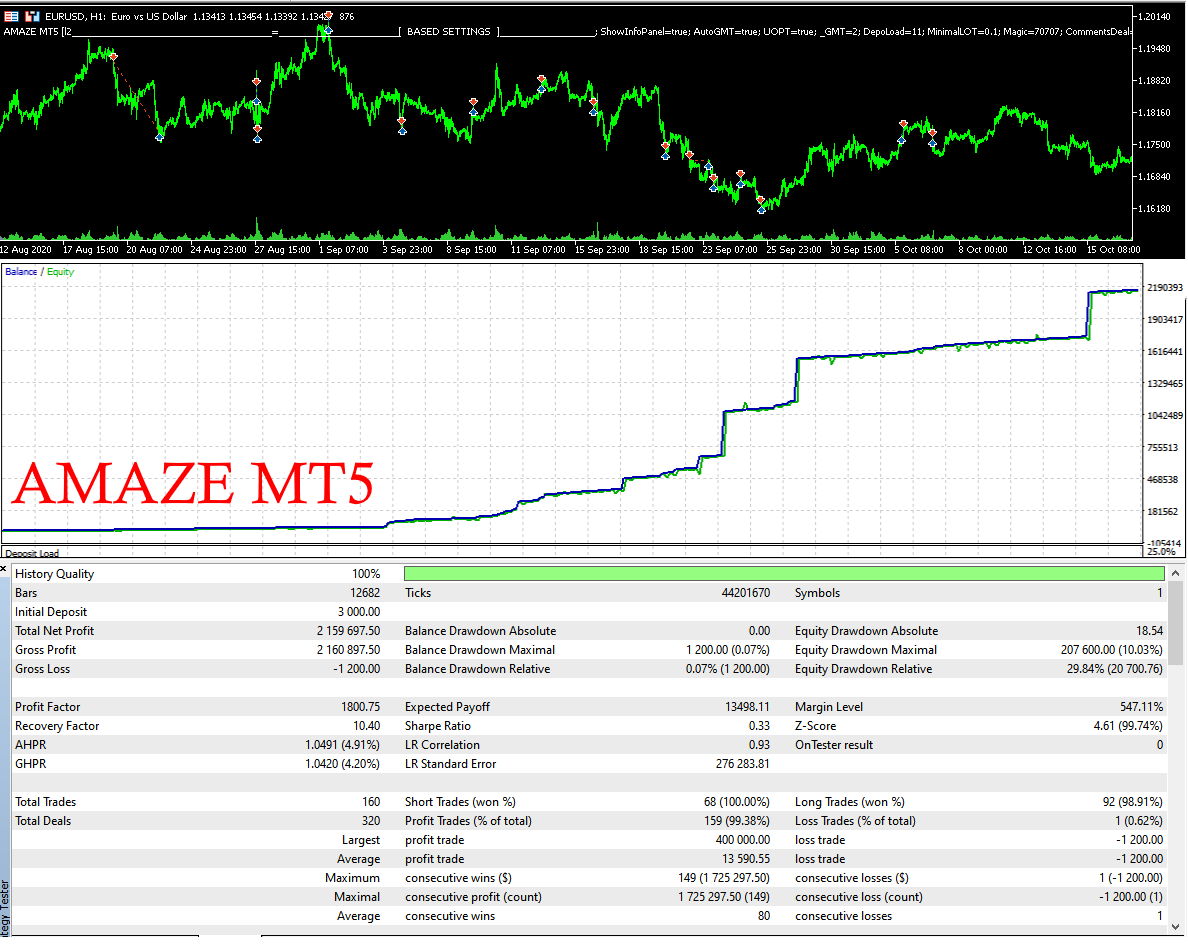The height and width of the screenshot is (947, 1188).
Task: Click the 2190393 equity axis label
Action: click(x=1165, y=287)
